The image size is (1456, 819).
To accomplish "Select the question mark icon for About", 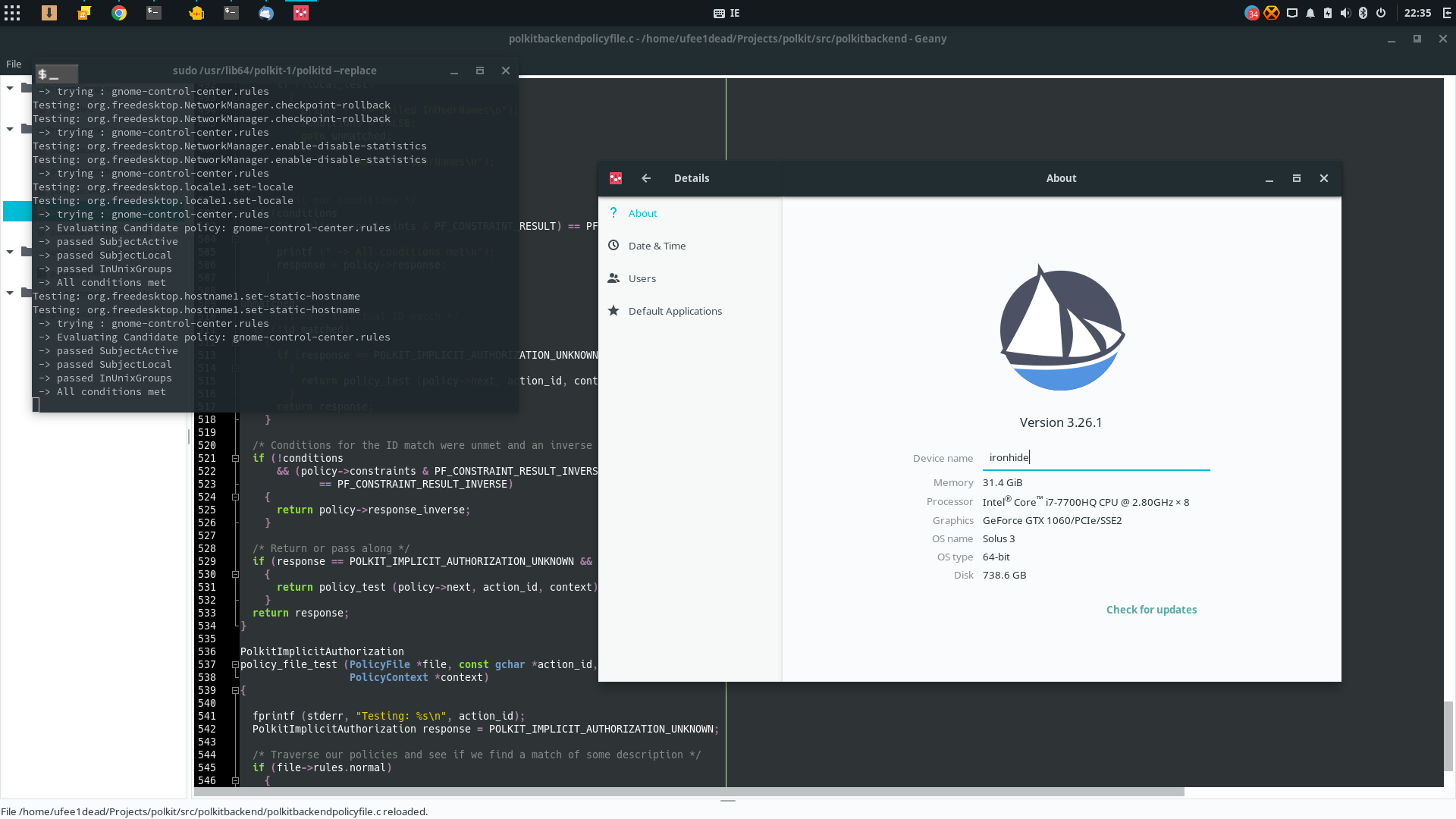I will [x=613, y=212].
